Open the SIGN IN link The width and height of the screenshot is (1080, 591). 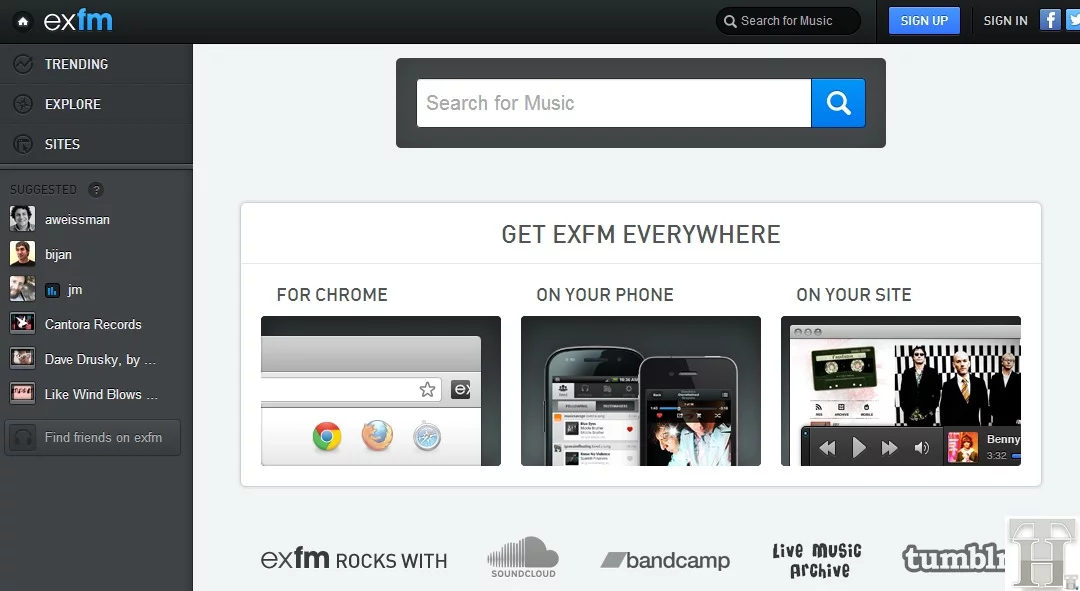[1005, 21]
